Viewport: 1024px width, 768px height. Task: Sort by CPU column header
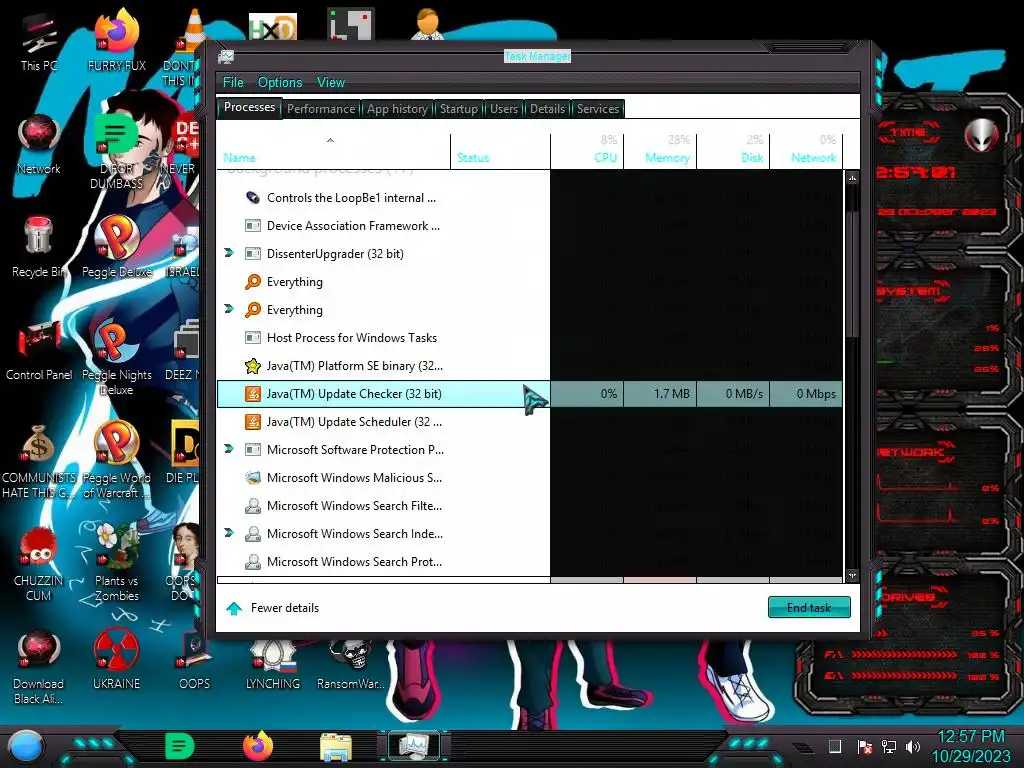pos(587,152)
